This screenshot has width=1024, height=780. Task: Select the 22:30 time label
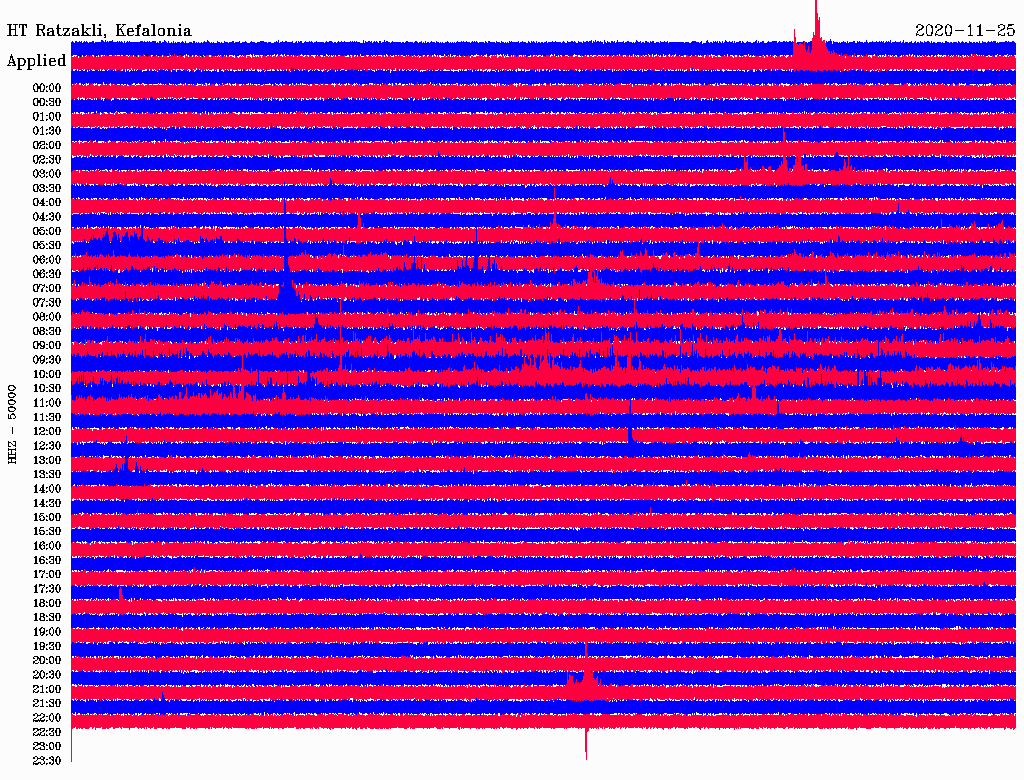tap(47, 732)
